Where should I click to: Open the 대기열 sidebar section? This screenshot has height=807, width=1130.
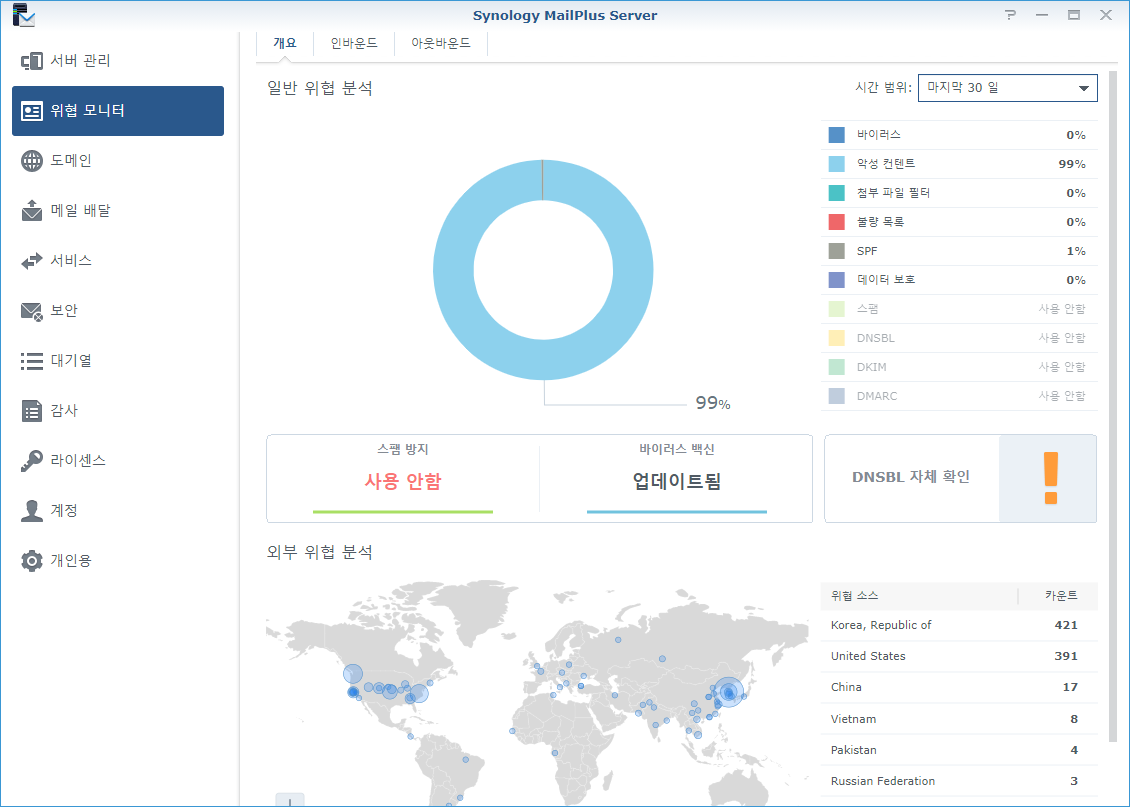point(118,361)
